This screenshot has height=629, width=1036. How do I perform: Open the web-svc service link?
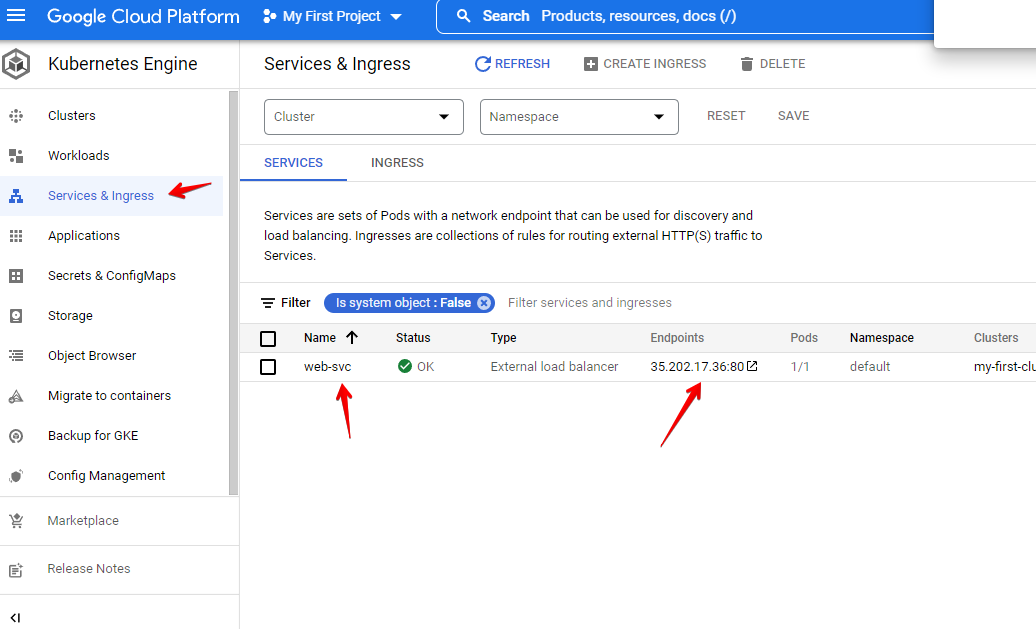tap(328, 367)
